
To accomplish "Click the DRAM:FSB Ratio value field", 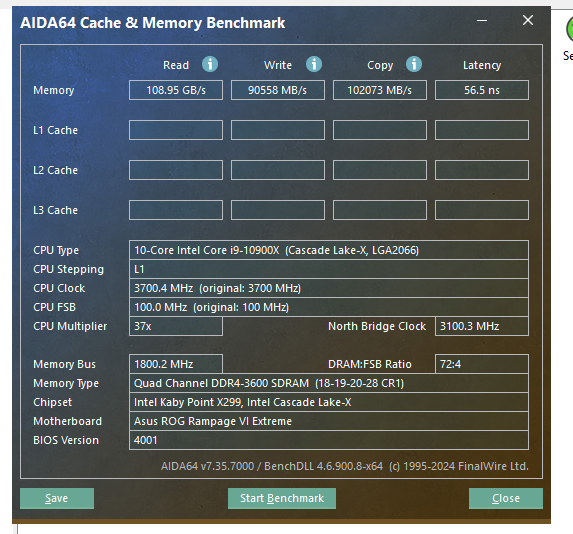I will click(x=482, y=364).
